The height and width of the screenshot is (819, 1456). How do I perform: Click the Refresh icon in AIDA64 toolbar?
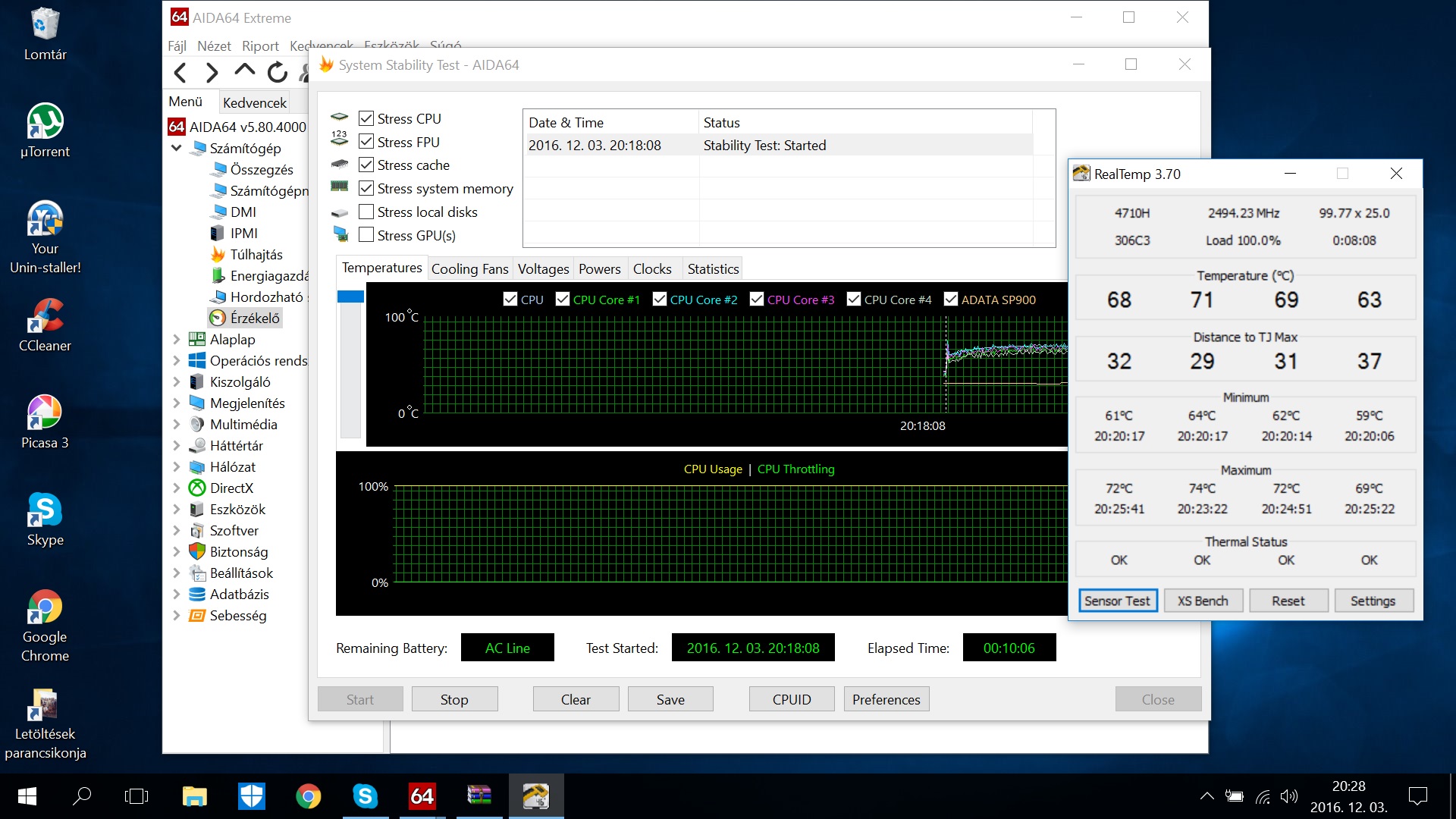coord(278,73)
